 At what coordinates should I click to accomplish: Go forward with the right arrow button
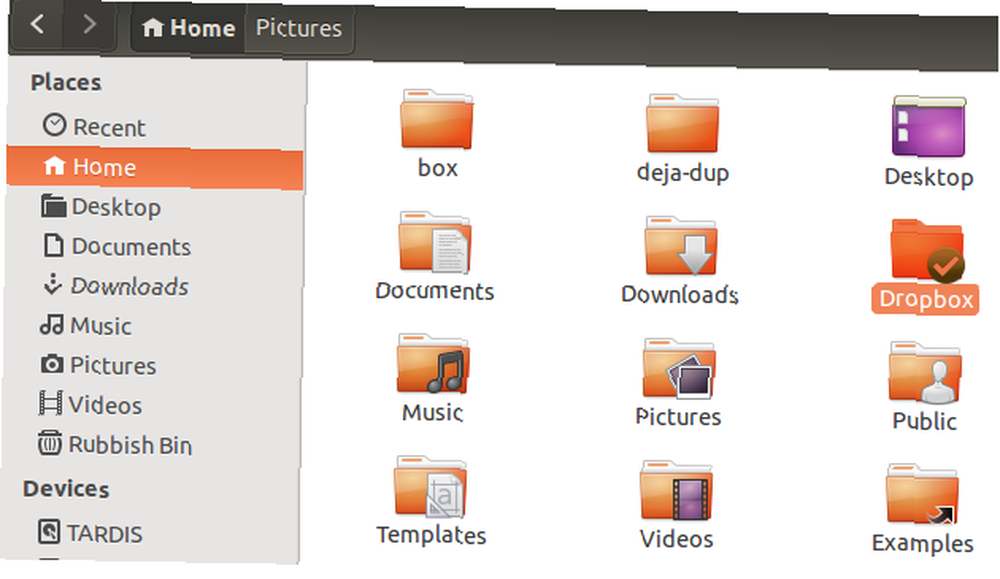[x=89, y=26]
